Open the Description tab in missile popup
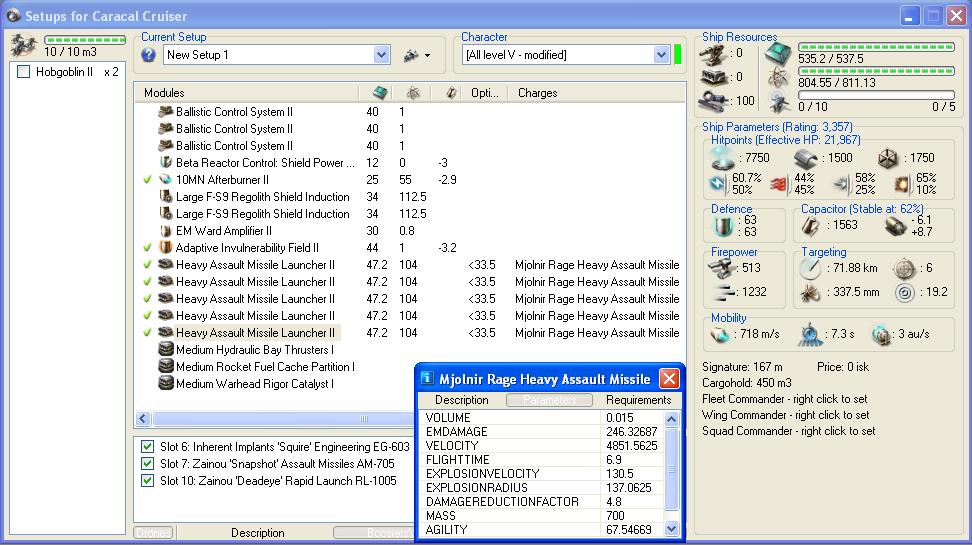The height and width of the screenshot is (545, 972). coord(462,400)
